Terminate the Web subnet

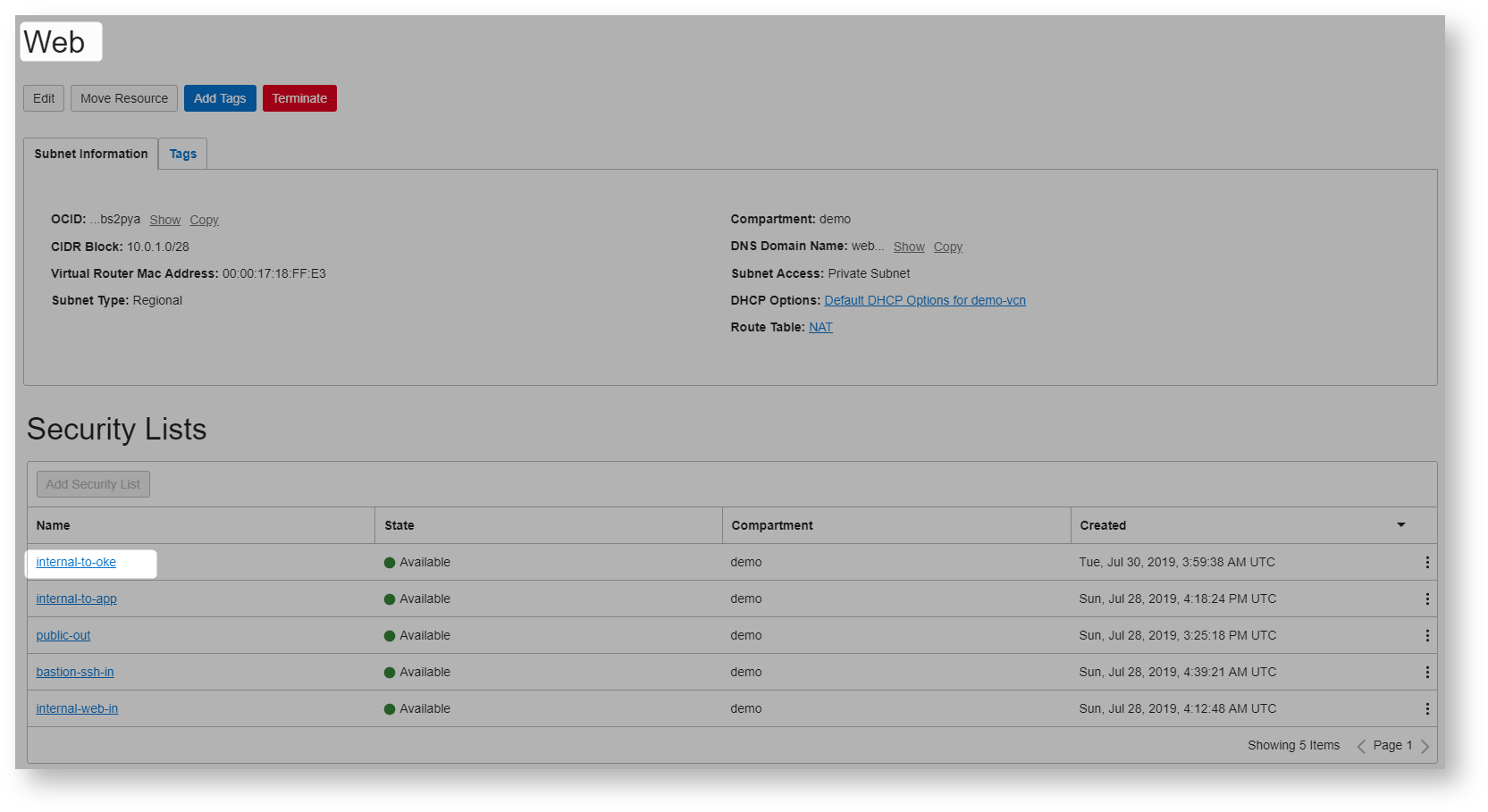point(299,98)
